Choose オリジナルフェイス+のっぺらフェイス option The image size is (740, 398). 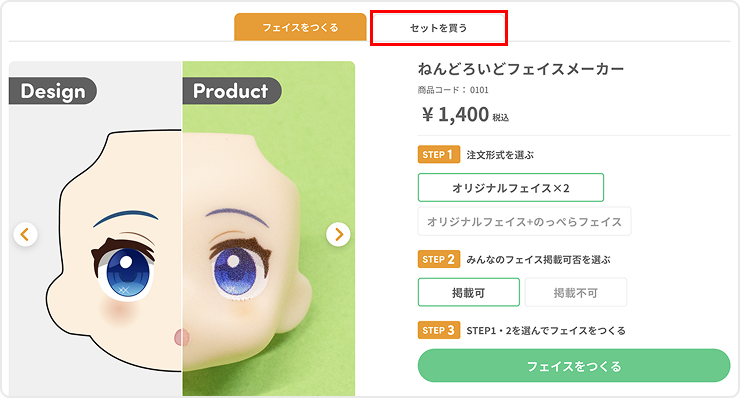(x=524, y=221)
